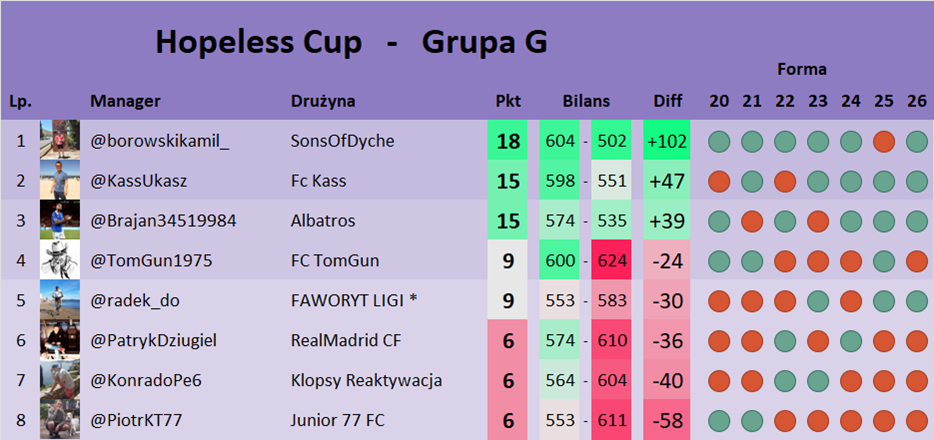Click Albatros red form dot, round 21

pos(752,221)
